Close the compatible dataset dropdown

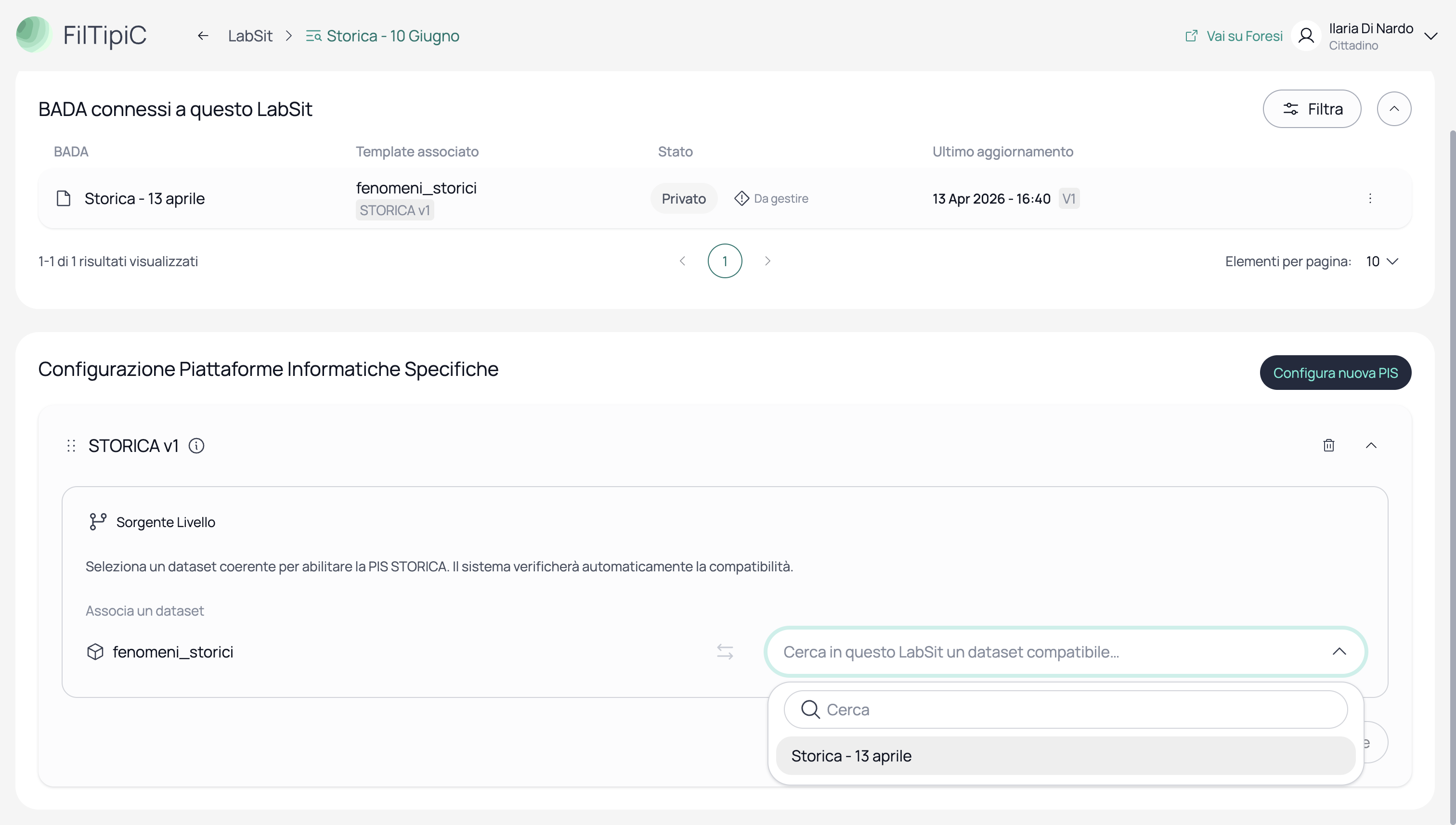click(x=1339, y=652)
